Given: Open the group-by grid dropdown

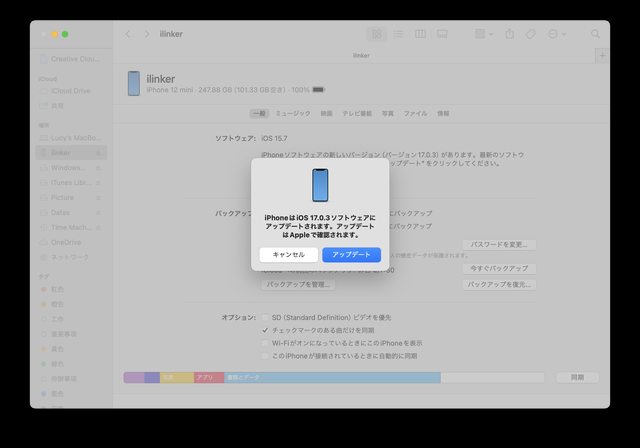Looking at the screenshot, I should pos(484,34).
